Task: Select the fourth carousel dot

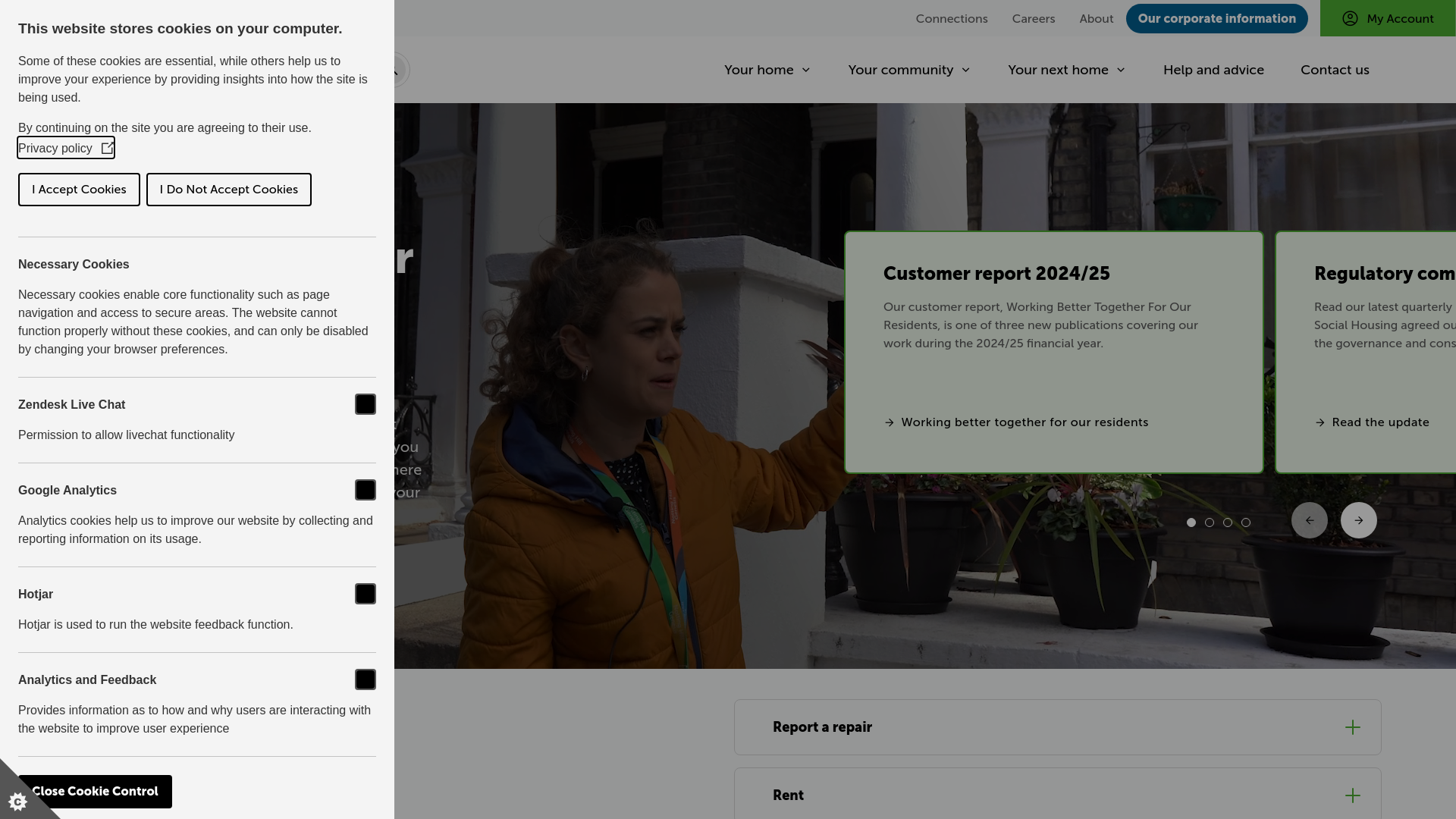Action: click(1246, 522)
